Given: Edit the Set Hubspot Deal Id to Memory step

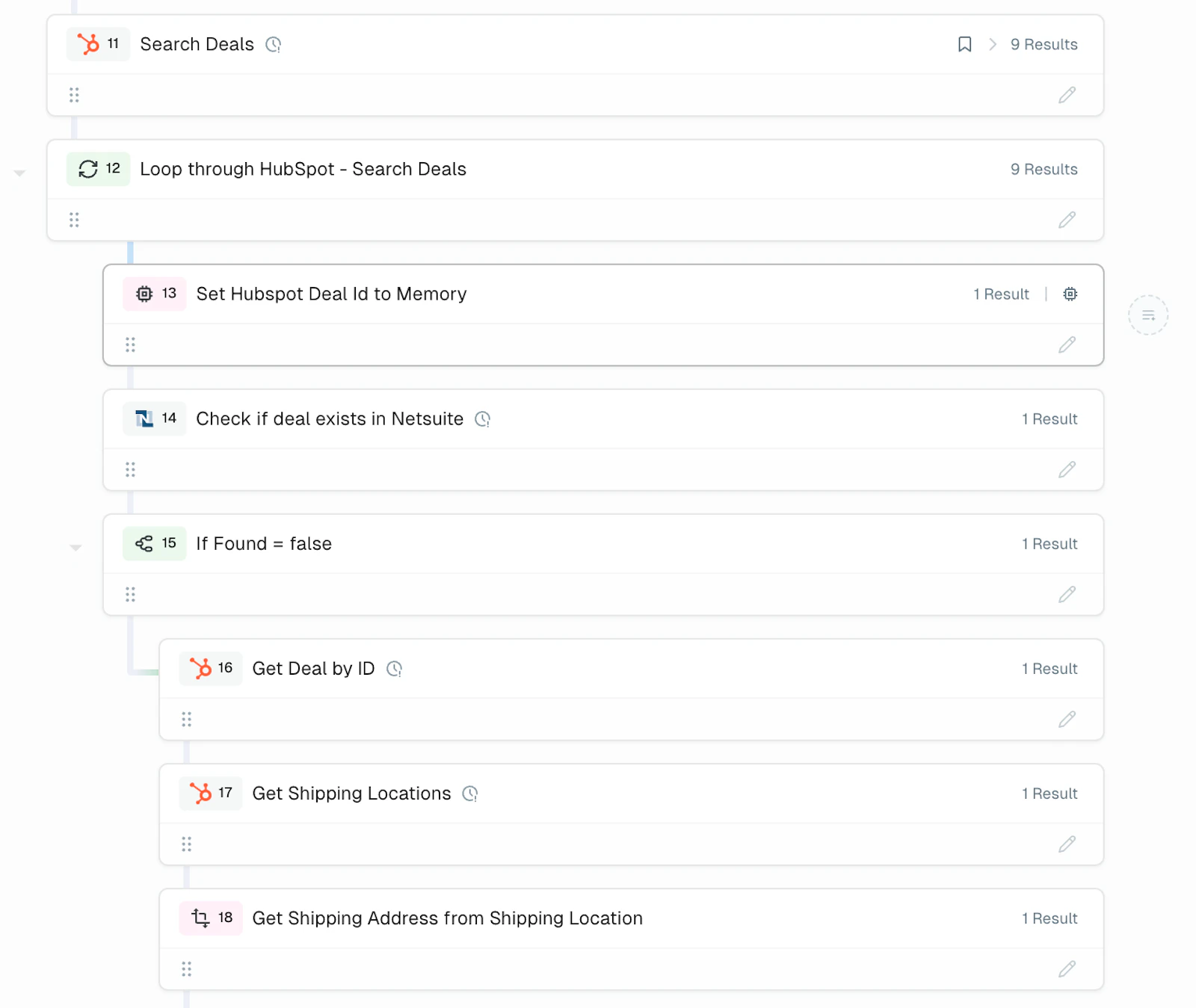Looking at the screenshot, I should pos(1067,344).
